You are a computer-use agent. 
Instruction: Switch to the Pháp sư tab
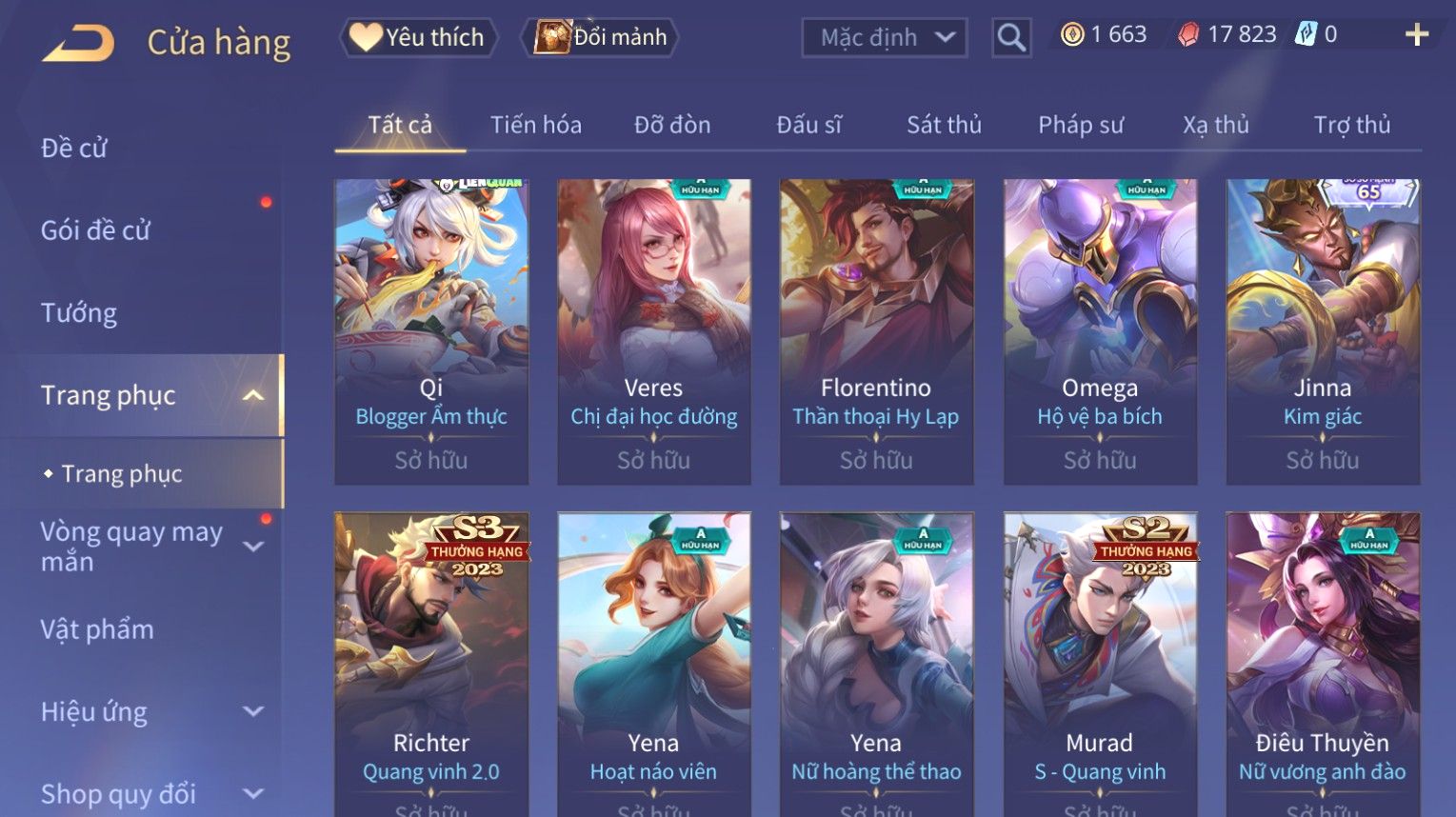pyautogui.click(x=1081, y=125)
